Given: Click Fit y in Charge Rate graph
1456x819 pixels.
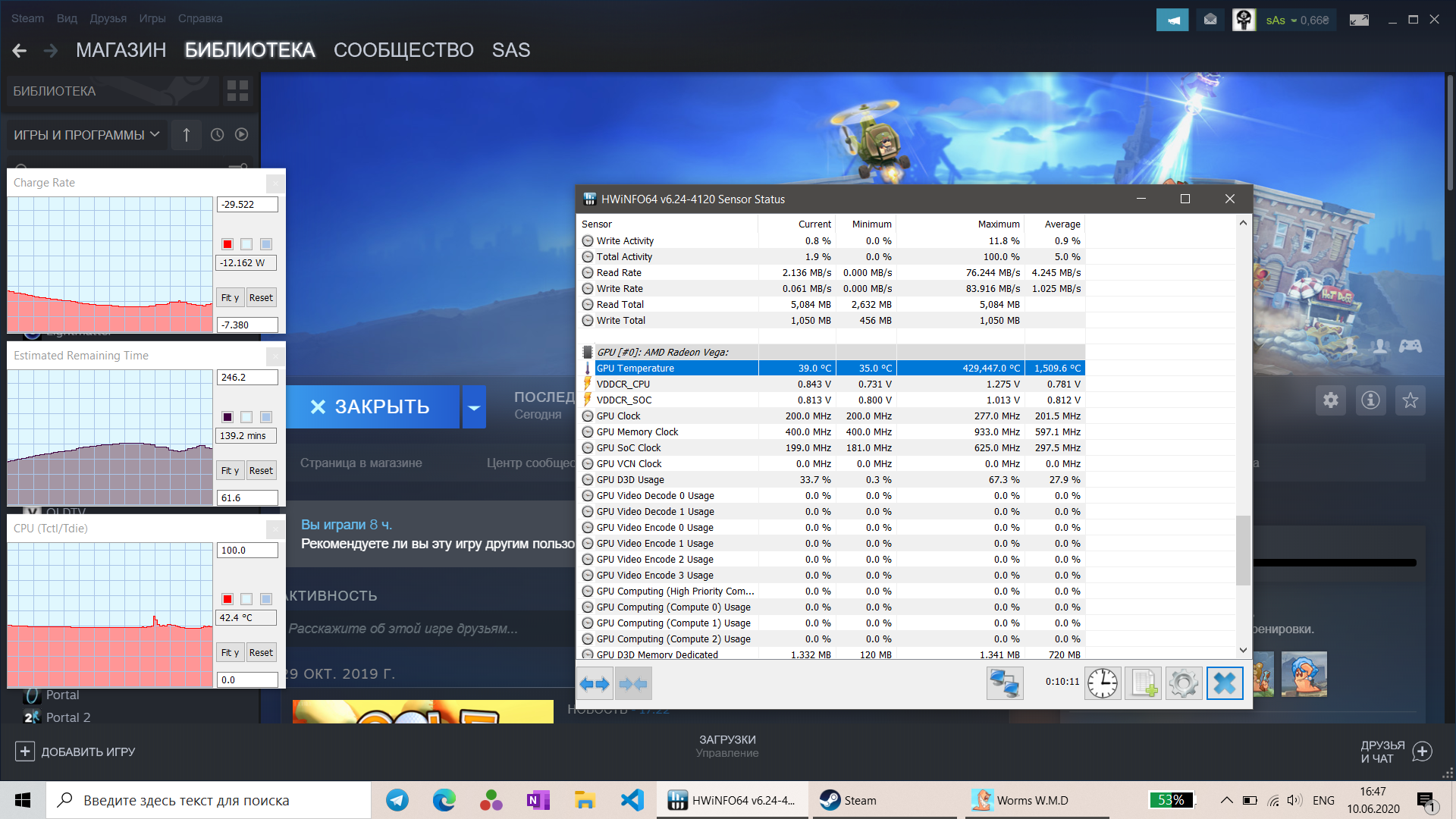Looking at the screenshot, I should point(230,298).
